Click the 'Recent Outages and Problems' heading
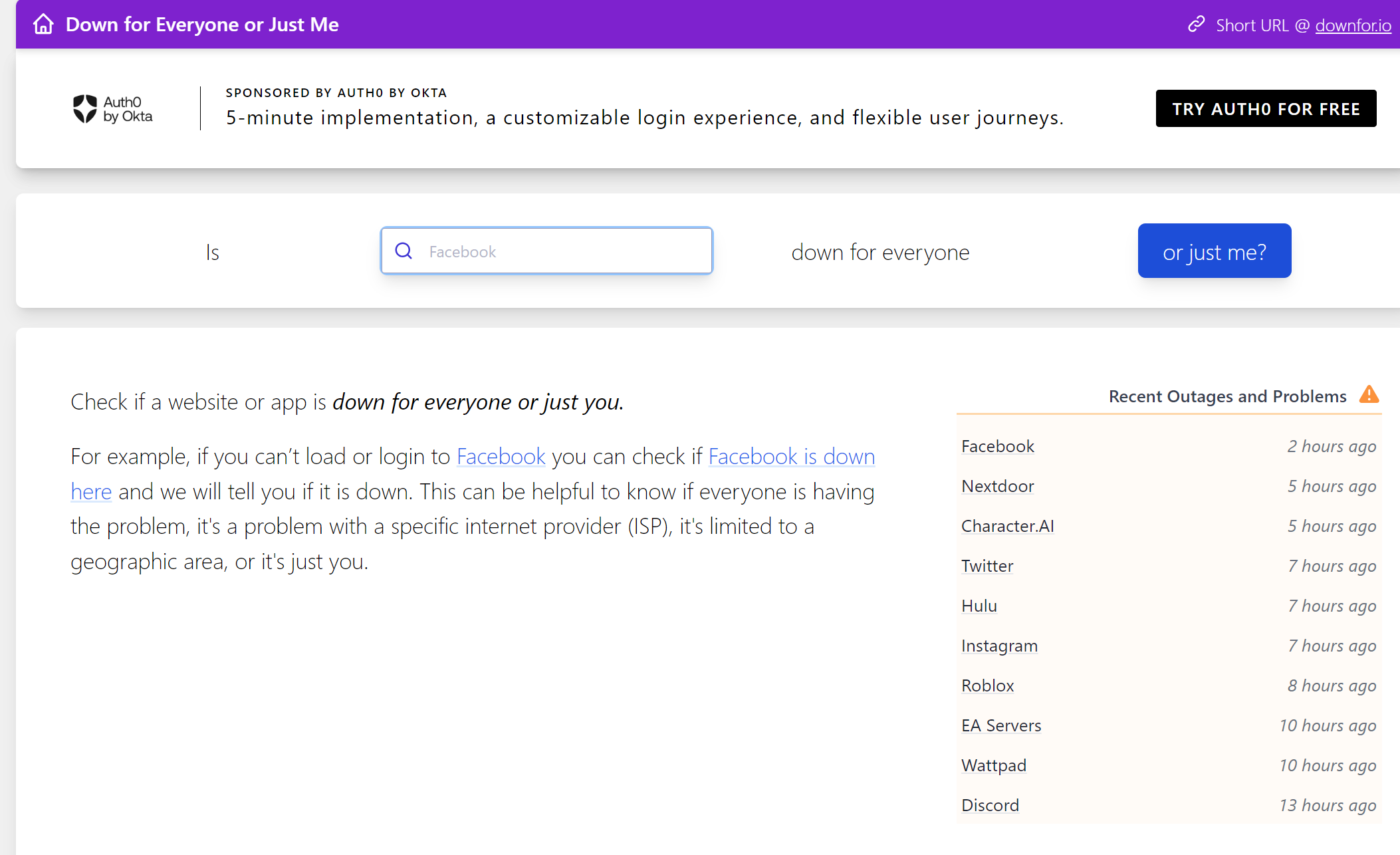Screen dimensions: 1400x855 (1227, 396)
